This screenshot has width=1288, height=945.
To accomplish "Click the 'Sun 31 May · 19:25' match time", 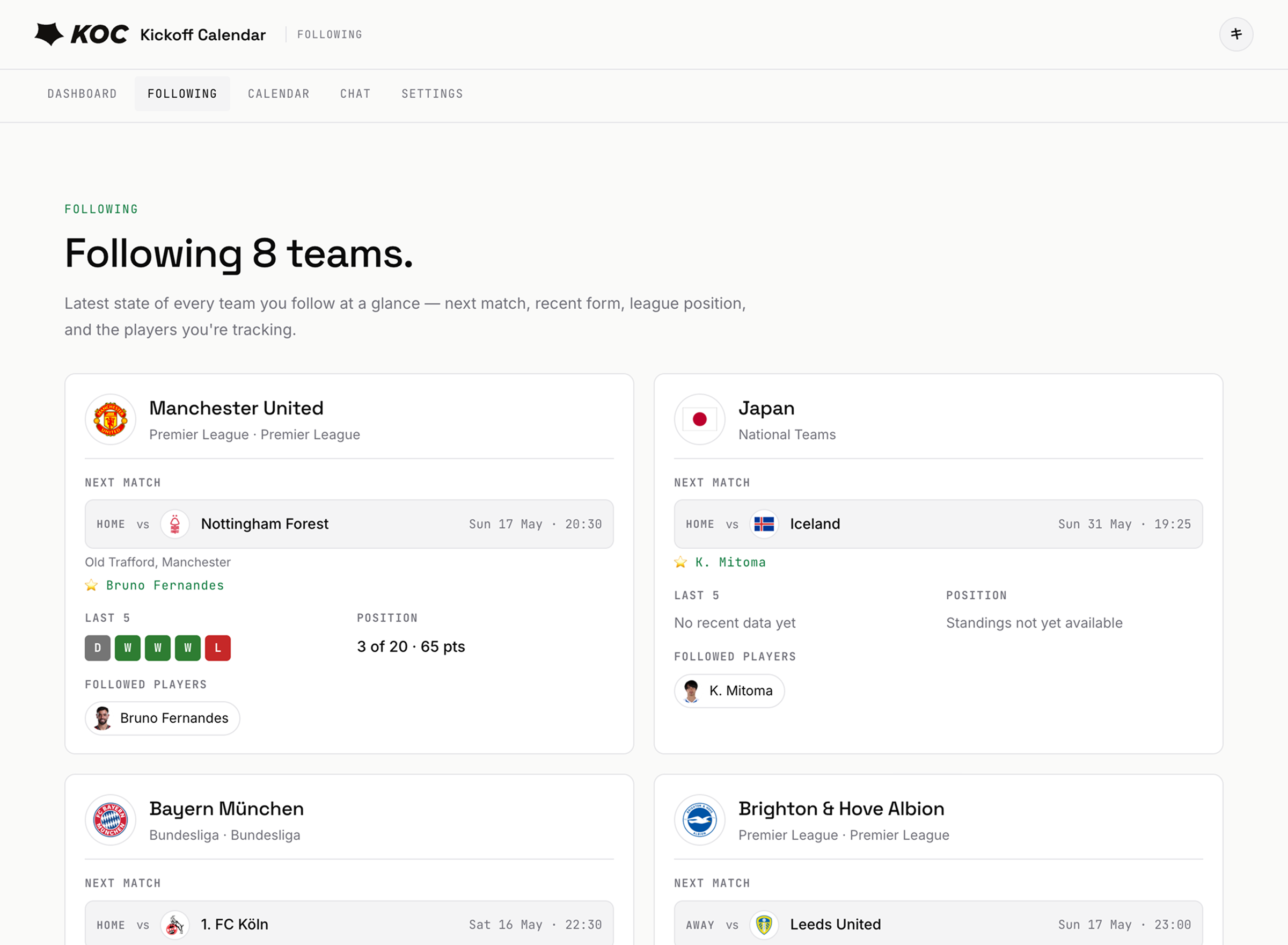I will pyautogui.click(x=1124, y=524).
